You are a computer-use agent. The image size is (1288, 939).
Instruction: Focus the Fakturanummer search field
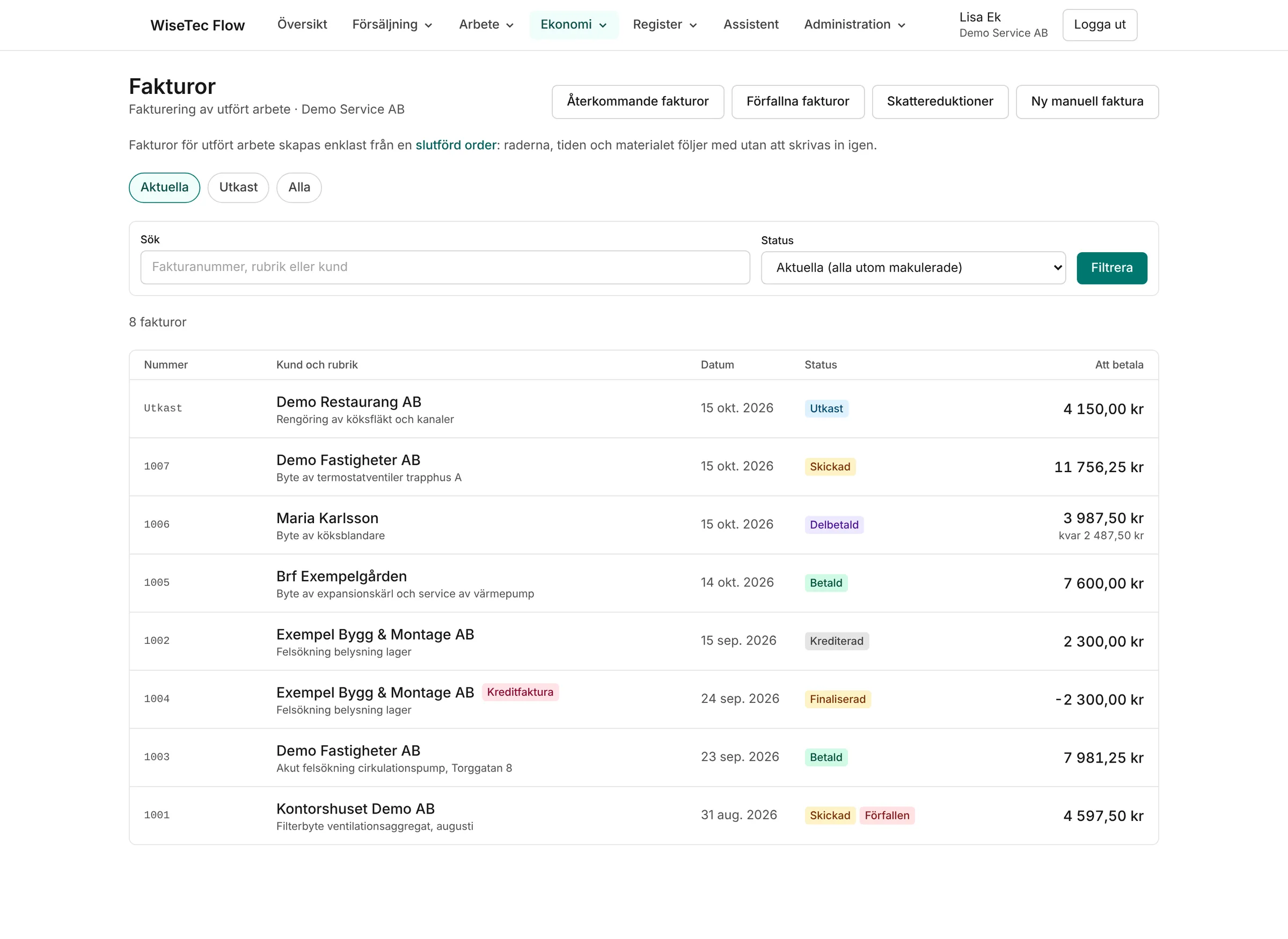tap(444, 267)
